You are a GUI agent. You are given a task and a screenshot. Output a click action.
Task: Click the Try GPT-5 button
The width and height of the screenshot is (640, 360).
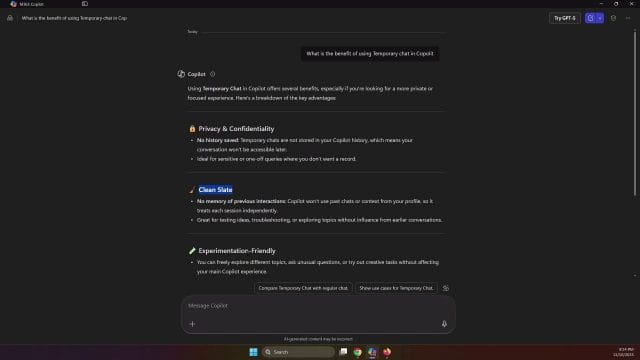[564, 18]
